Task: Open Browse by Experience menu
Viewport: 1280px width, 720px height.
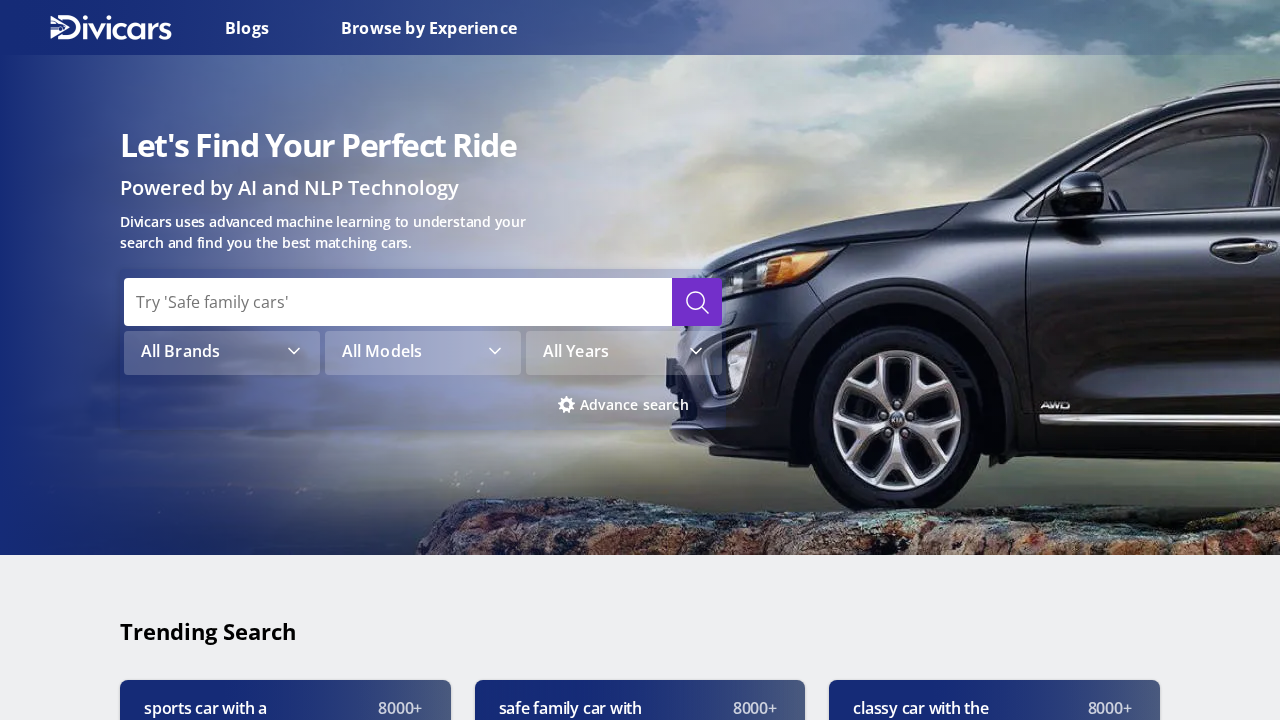Action: [429, 28]
